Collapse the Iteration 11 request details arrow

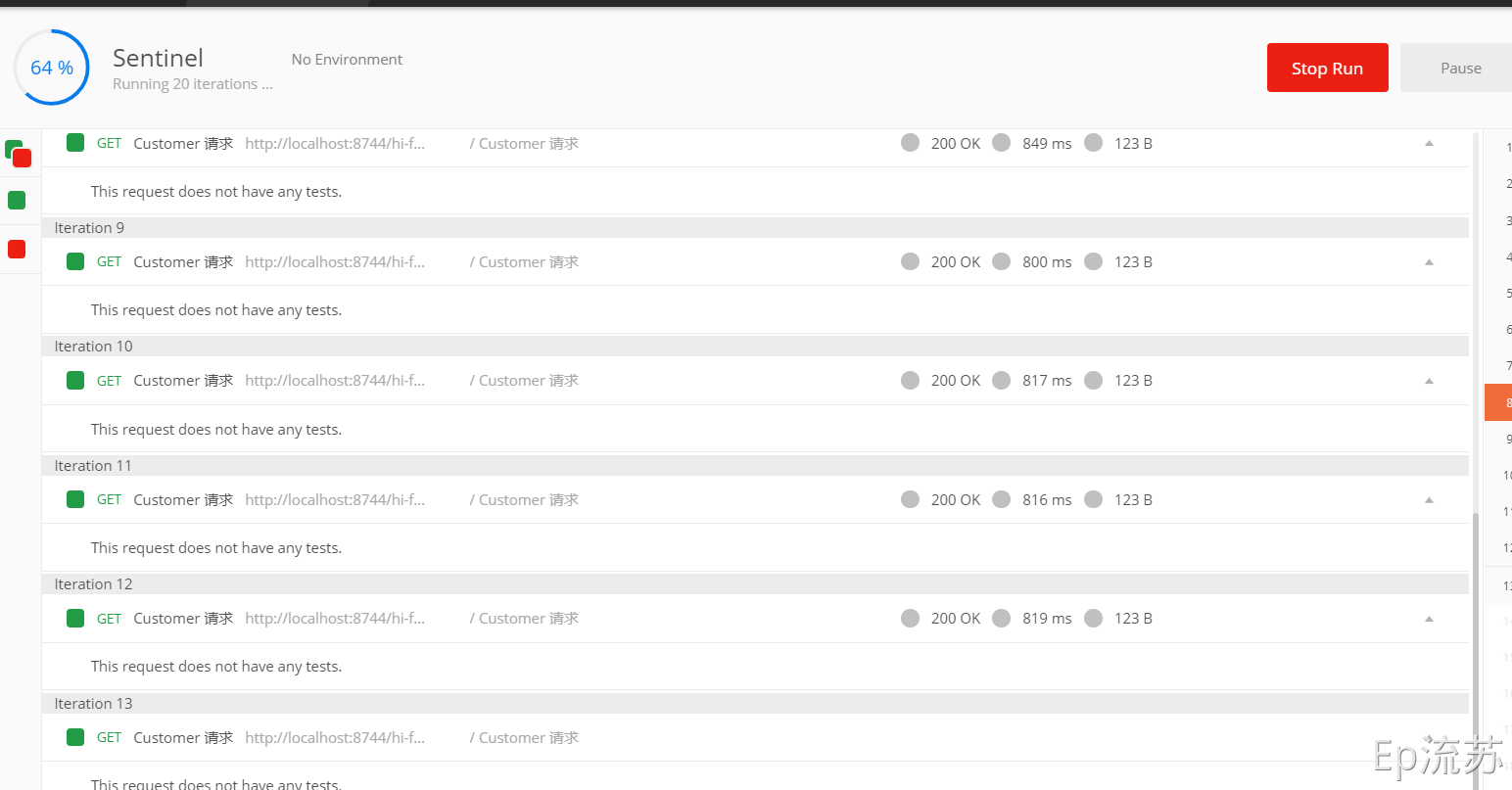click(x=1429, y=499)
